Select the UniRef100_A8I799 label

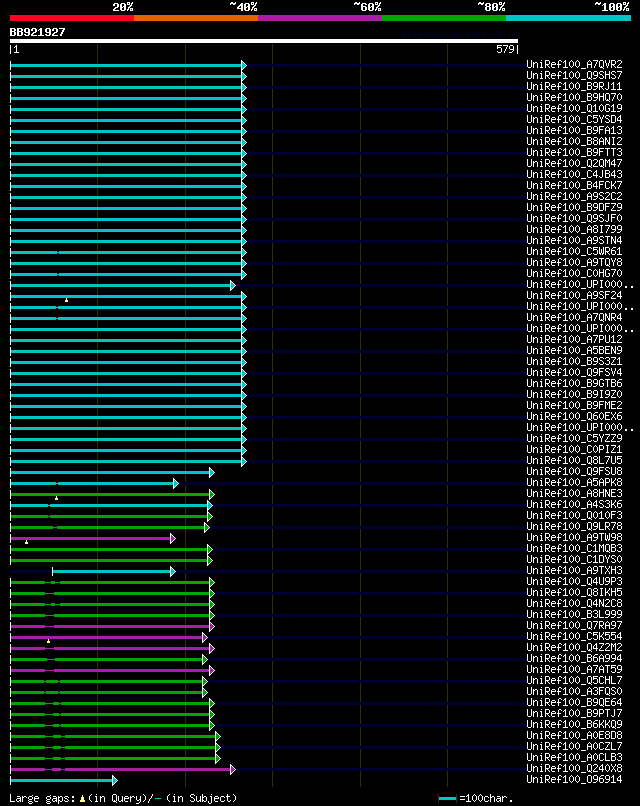click(x=574, y=229)
